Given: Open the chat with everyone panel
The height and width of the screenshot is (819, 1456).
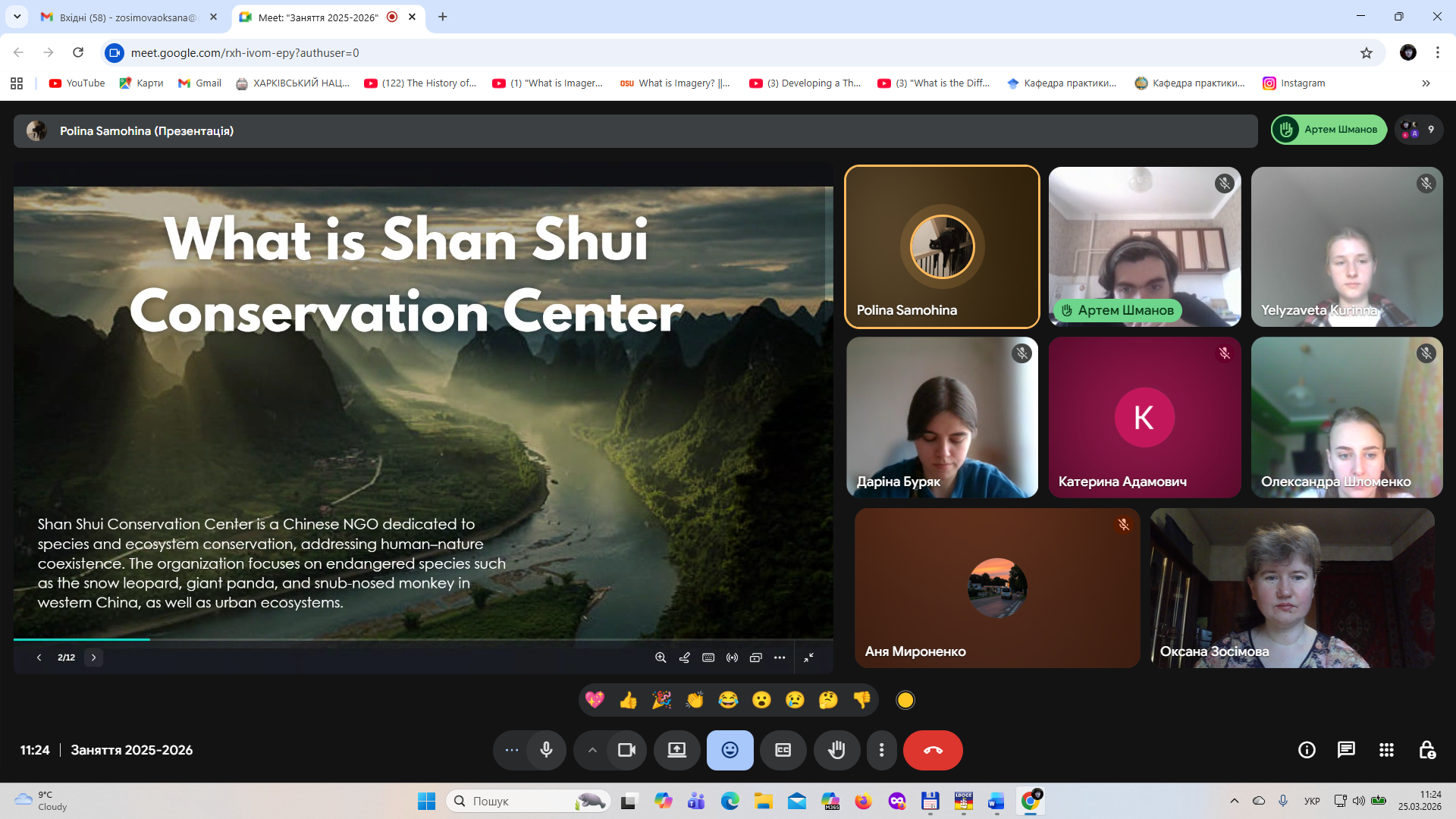Looking at the screenshot, I should click(1346, 750).
